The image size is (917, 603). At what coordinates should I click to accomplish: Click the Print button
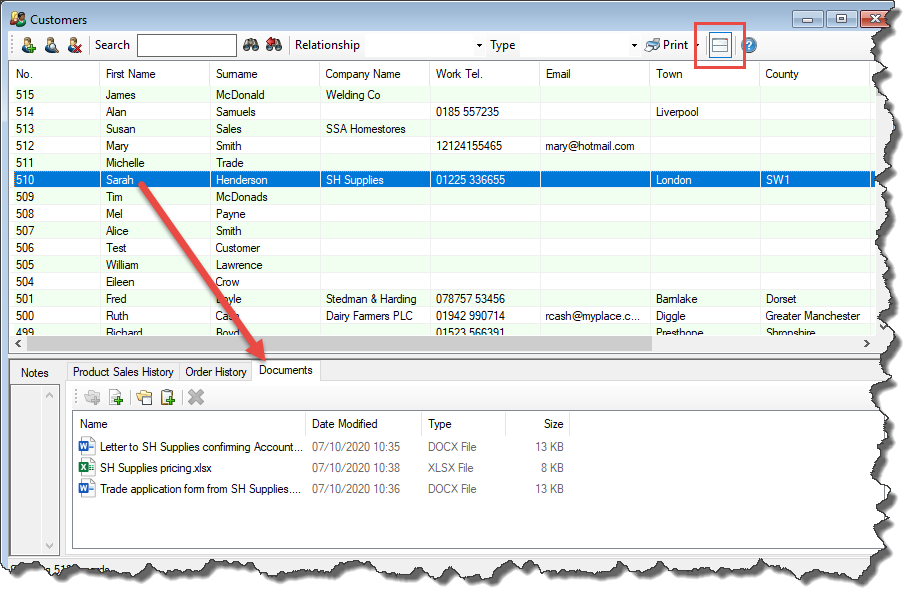(667, 45)
